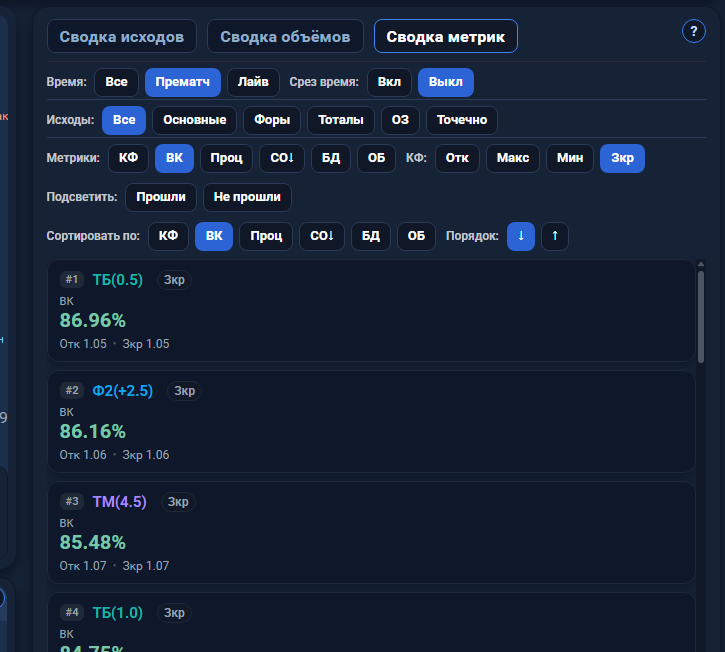Enable КФ in Метрики row
Viewport: 725px width, 652px height.
(x=128, y=158)
